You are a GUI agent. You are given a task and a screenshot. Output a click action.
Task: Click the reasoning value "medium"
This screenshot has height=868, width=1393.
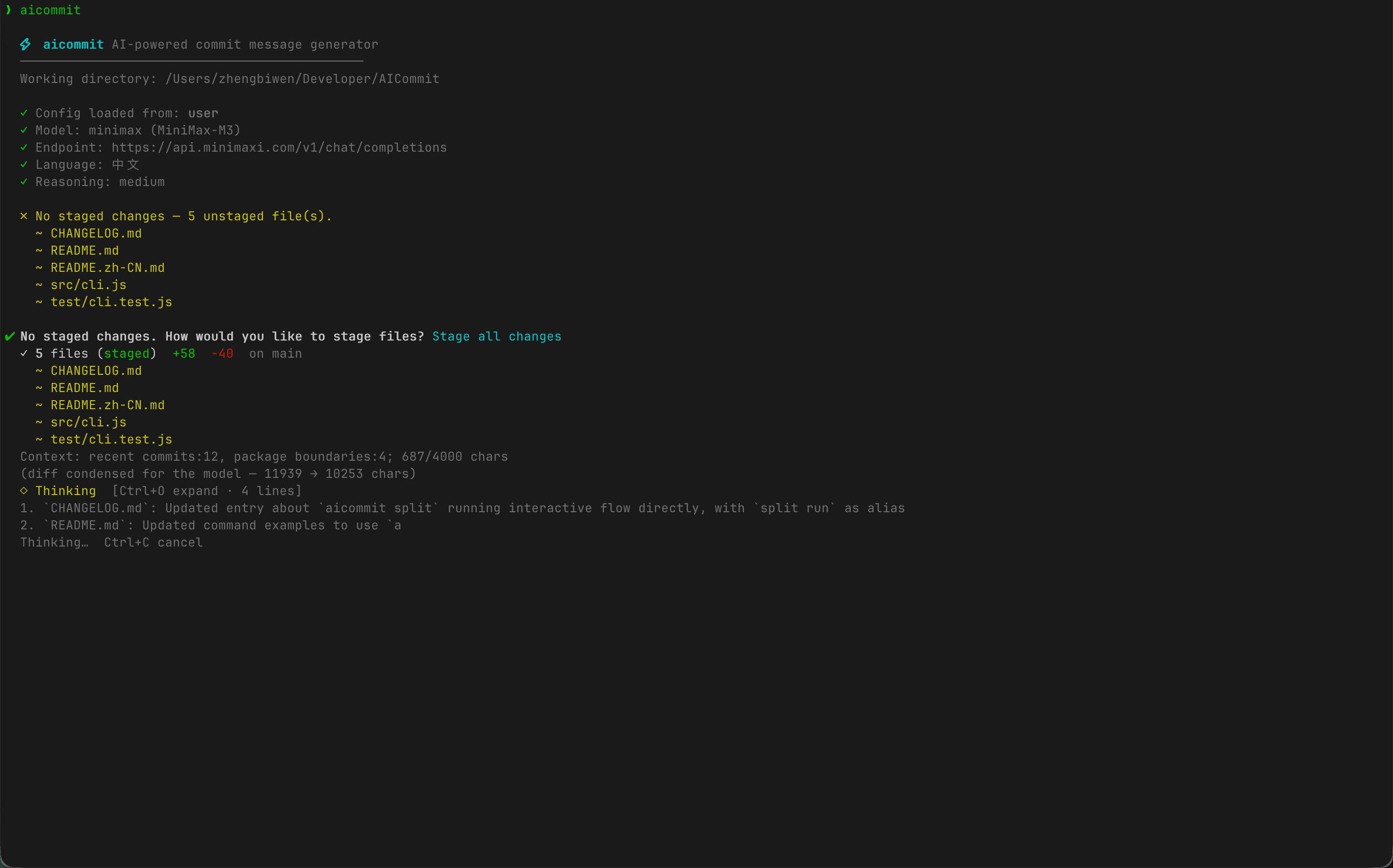pos(142,182)
